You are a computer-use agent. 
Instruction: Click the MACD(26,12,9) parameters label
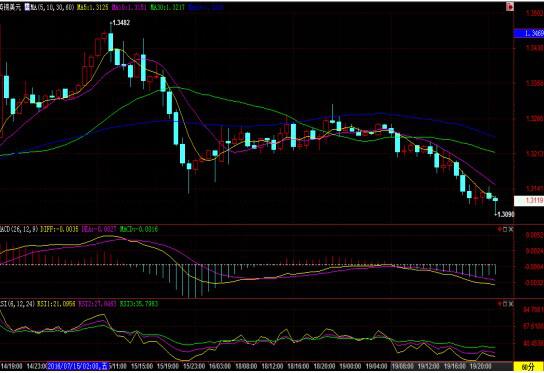pyautogui.click(x=19, y=229)
